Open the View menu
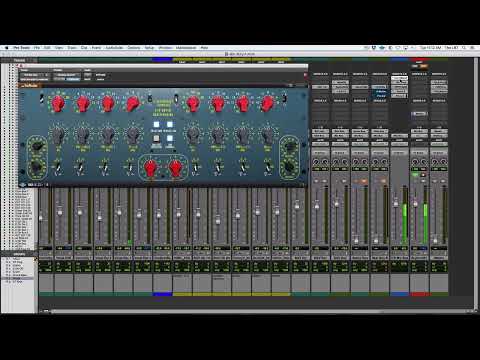 [x=59, y=48]
